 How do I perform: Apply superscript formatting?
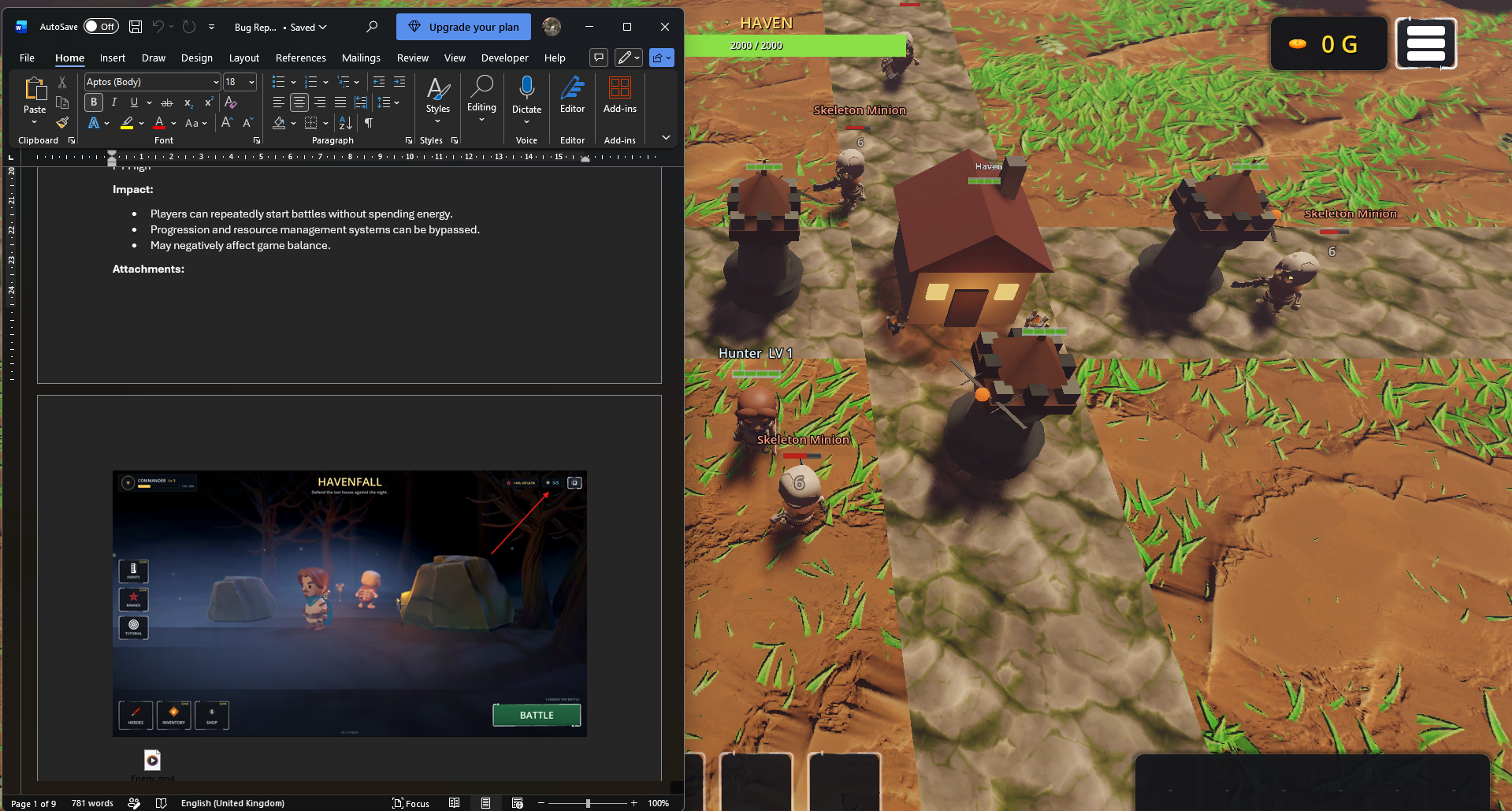[x=209, y=102]
